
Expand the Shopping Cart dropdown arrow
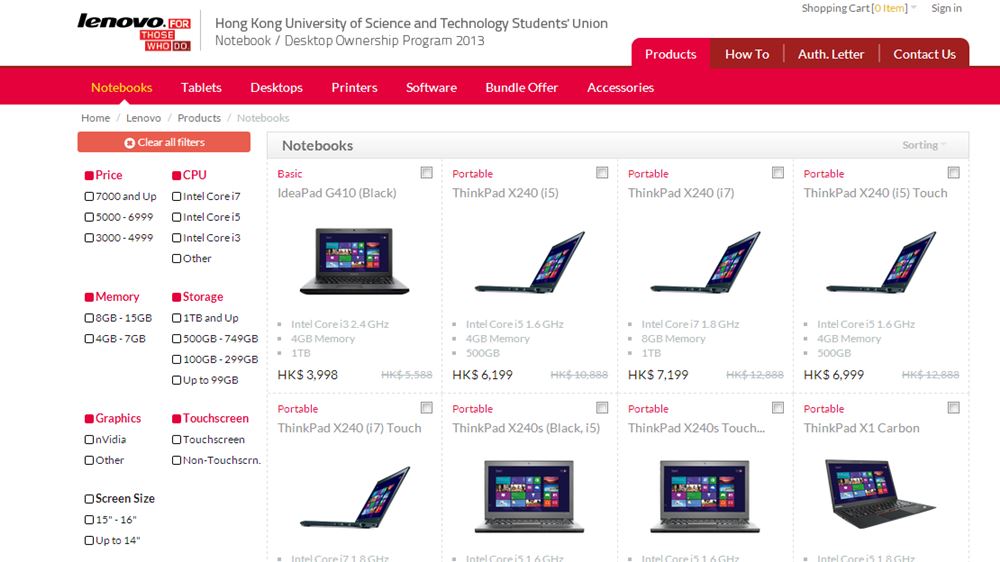pos(913,8)
